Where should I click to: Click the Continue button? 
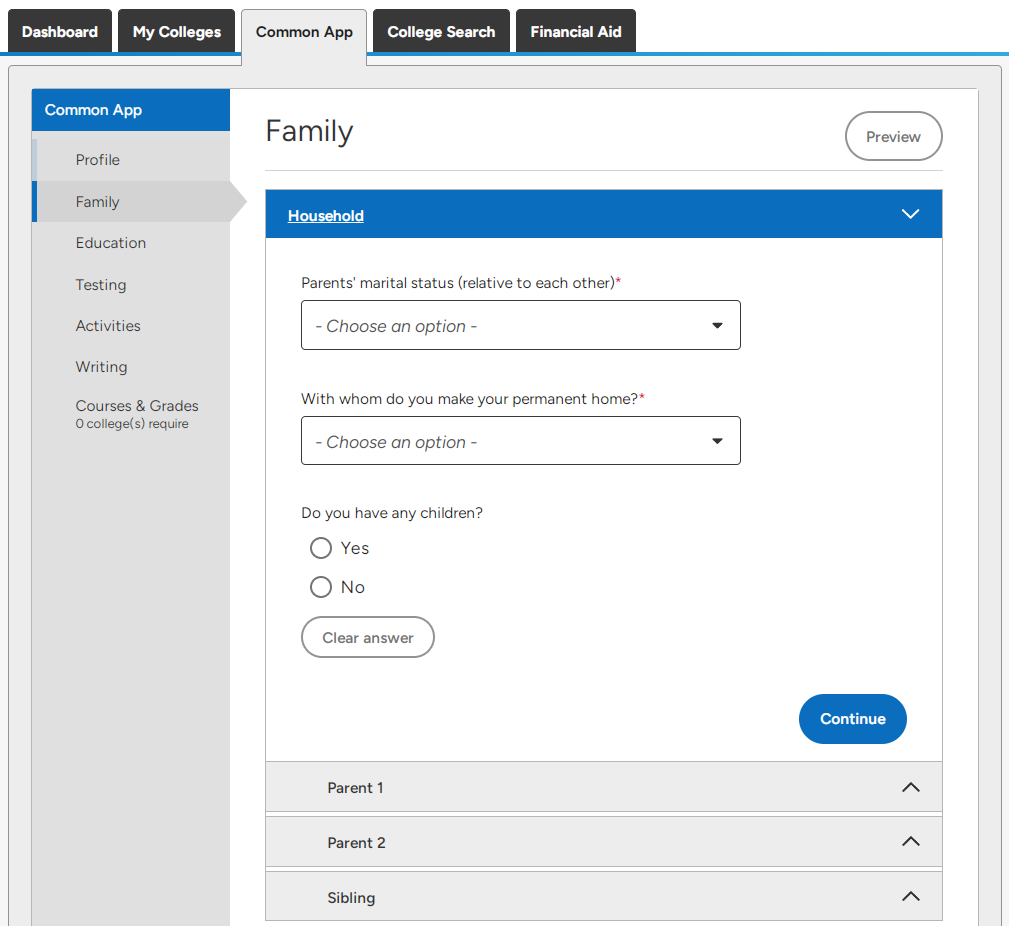pyautogui.click(x=853, y=719)
